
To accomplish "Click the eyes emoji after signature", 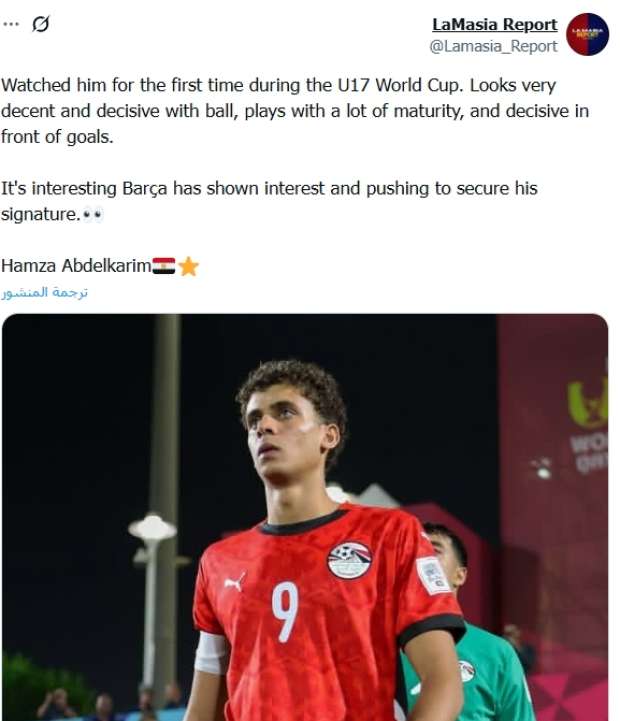I will coord(92,214).
